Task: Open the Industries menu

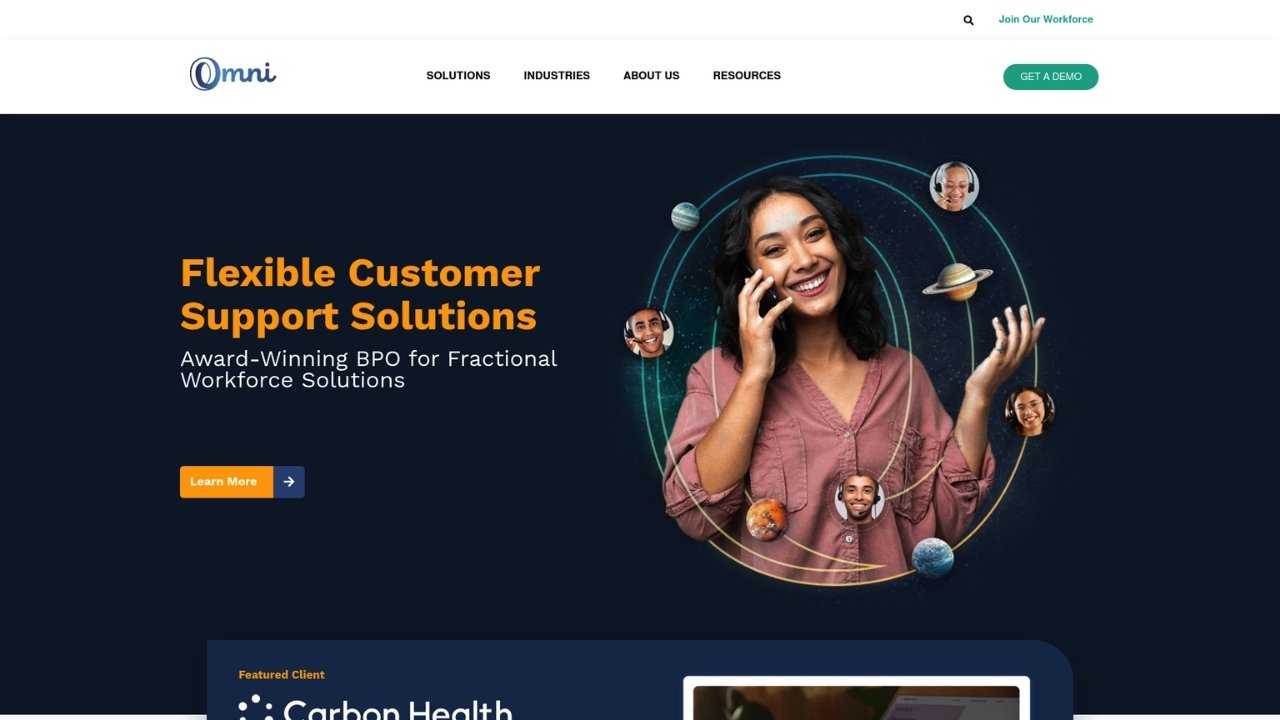Action: click(x=557, y=76)
